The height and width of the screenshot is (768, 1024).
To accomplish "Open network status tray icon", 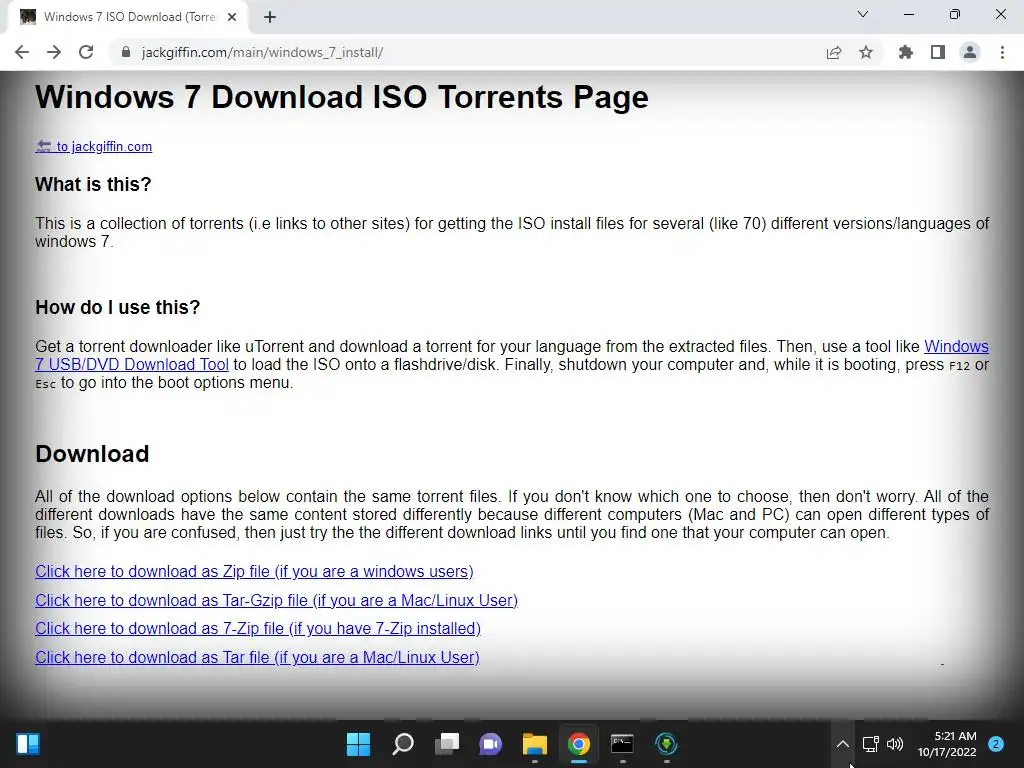I will (871, 744).
